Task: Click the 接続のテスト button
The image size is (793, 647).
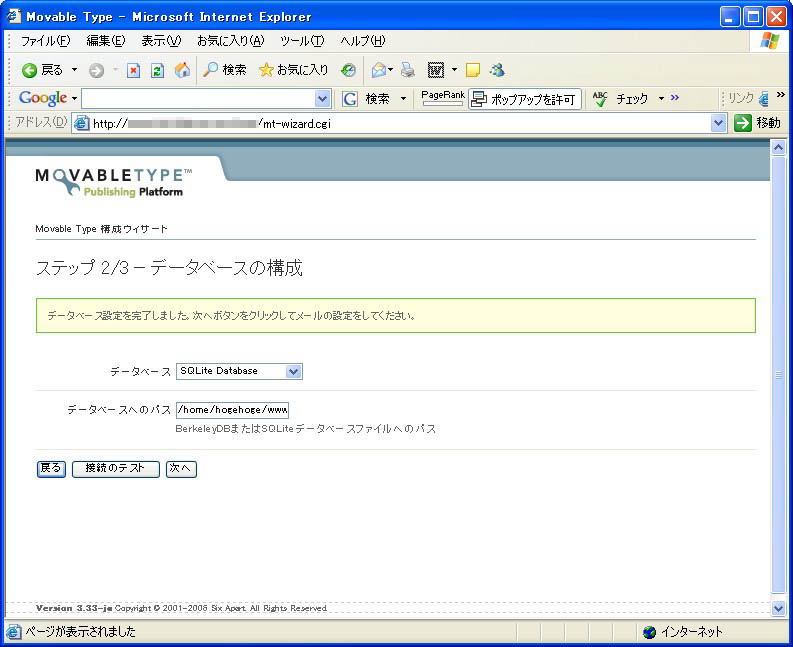Action: coord(116,469)
